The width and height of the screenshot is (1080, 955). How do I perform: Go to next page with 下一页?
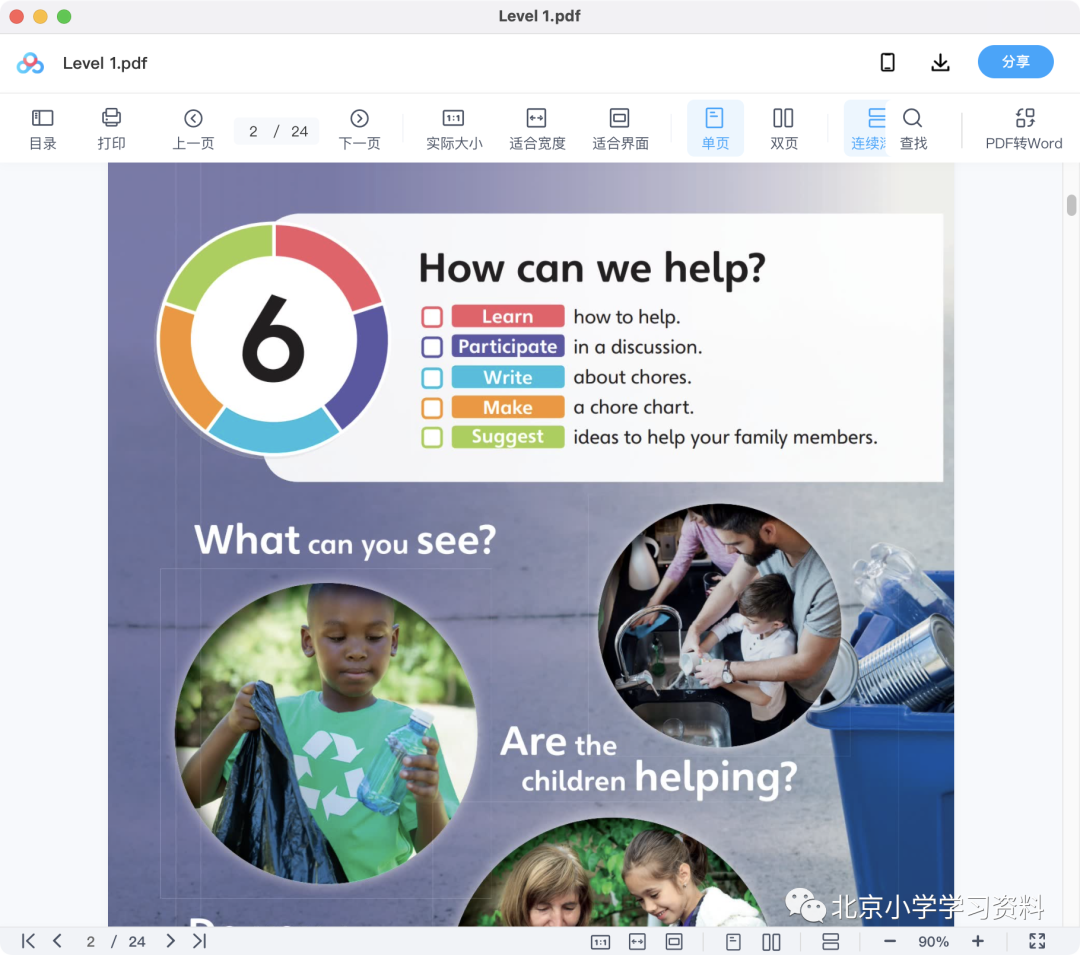360,129
